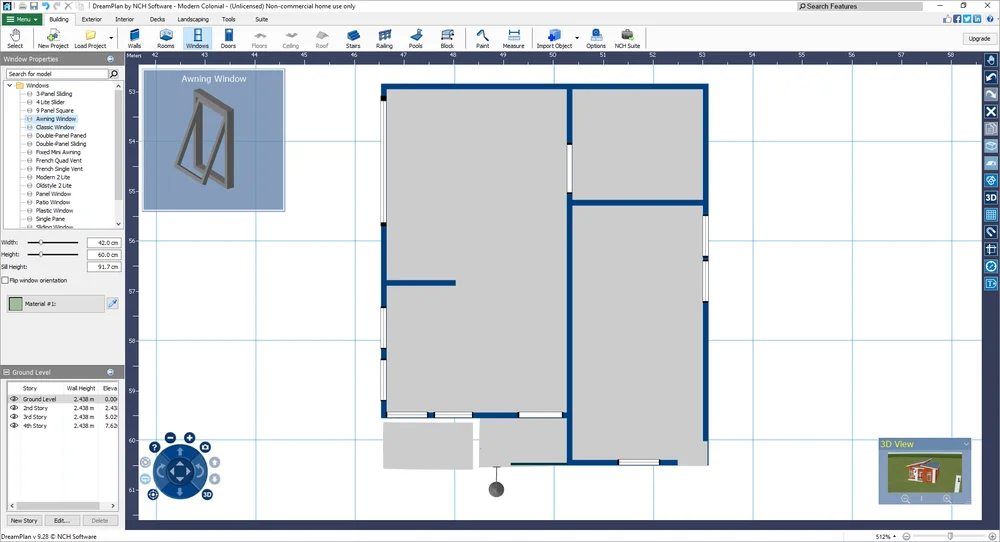The image size is (1000, 542).
Task: Open the green Menu dropdown
Action: pyautogui.click(x=22, y=19)
